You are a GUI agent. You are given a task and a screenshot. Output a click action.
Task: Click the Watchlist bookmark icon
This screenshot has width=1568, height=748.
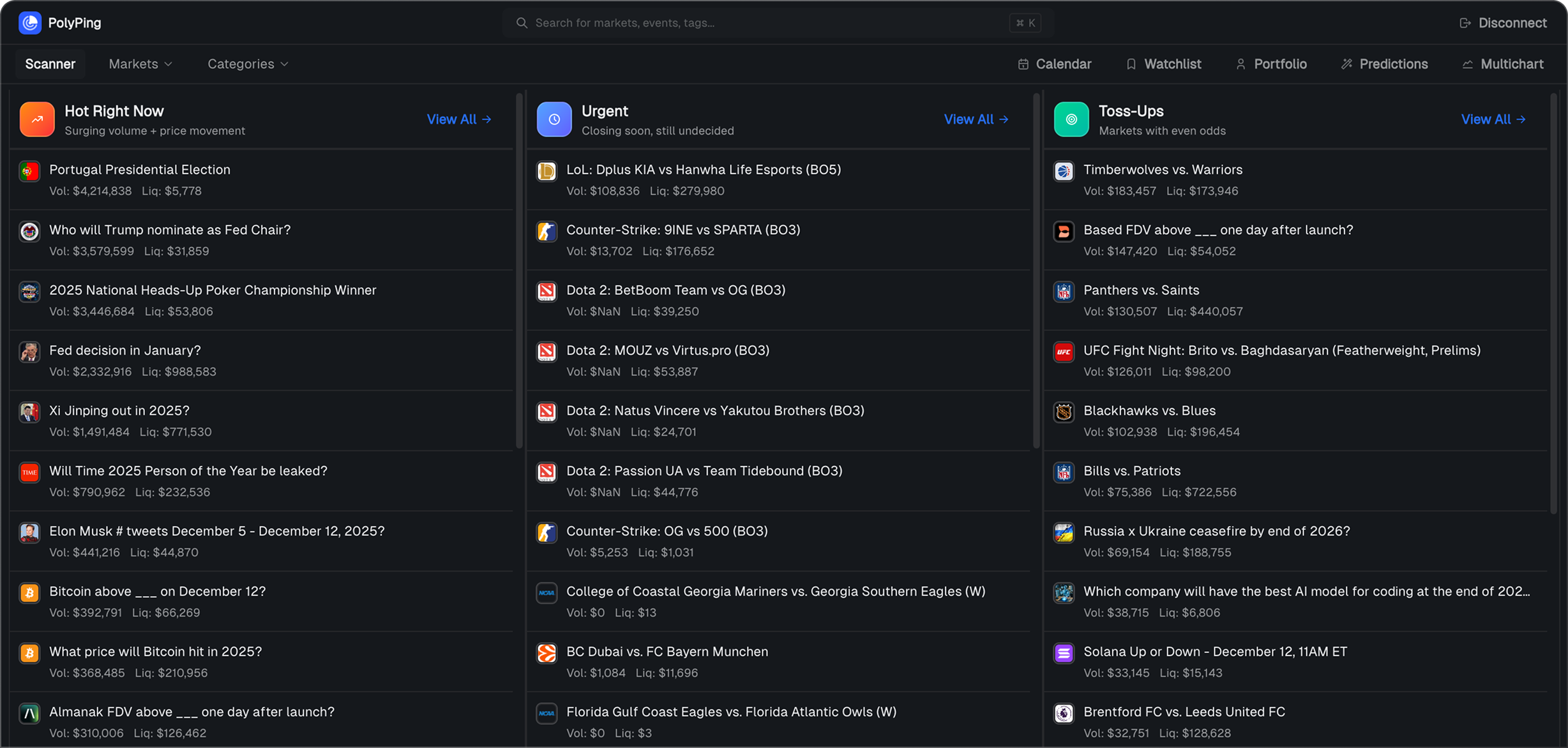[x=1131, y=64]
